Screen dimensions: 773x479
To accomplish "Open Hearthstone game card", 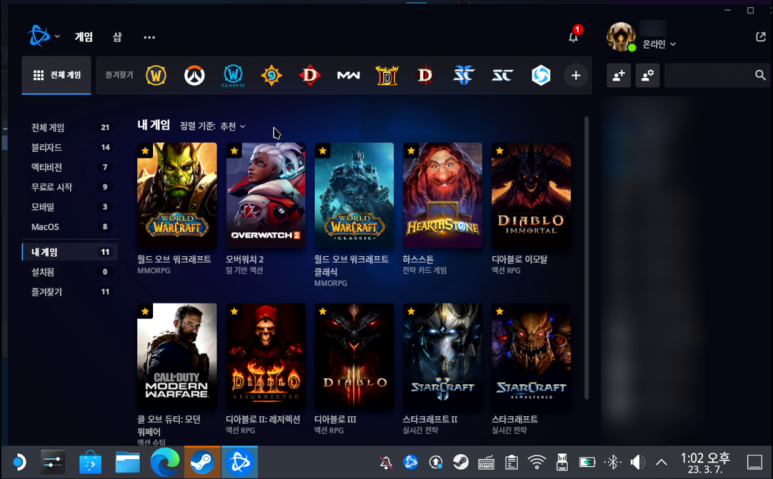I will (x=443, y=195).
